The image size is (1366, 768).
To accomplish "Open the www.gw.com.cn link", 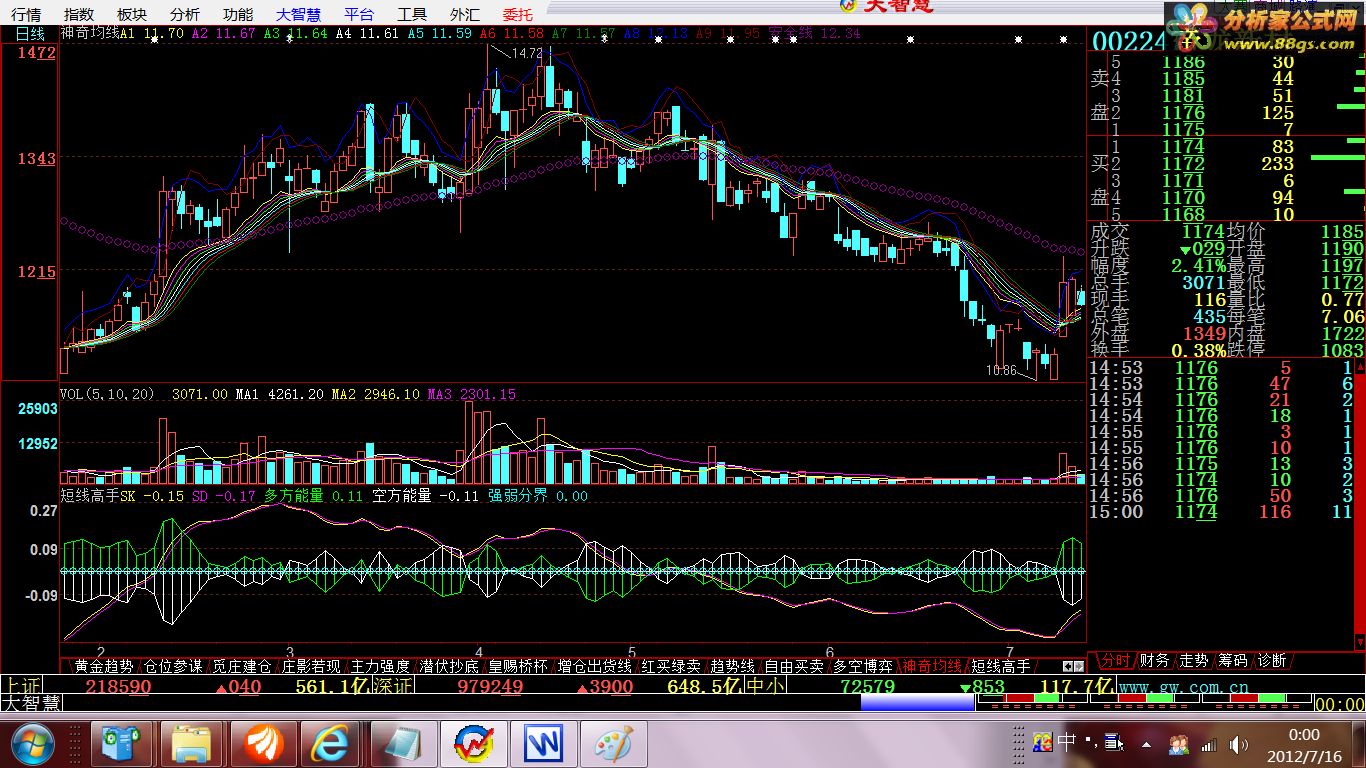I will point(1183,688).
